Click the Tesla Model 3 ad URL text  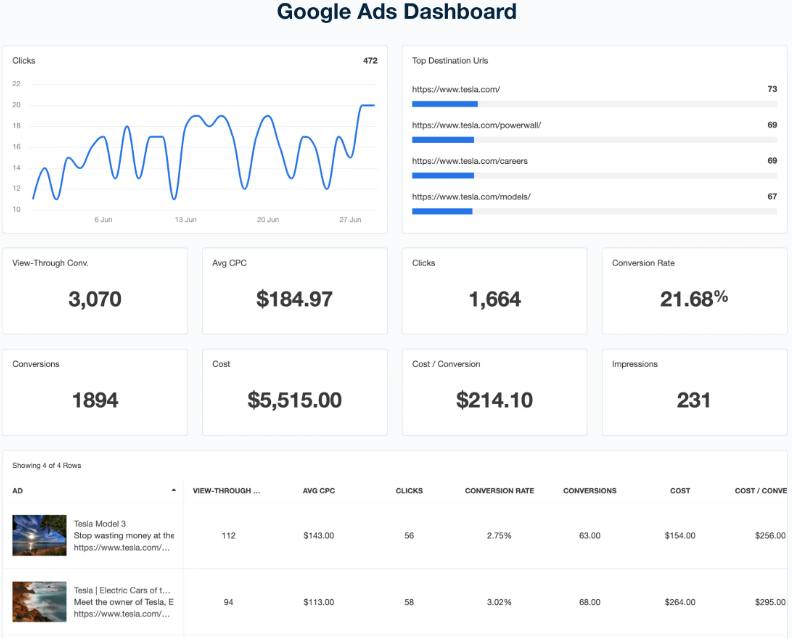(122, 548)
